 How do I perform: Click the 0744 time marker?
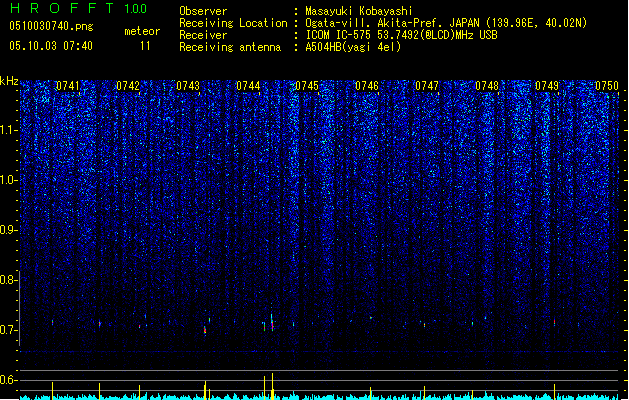[248, 86]
